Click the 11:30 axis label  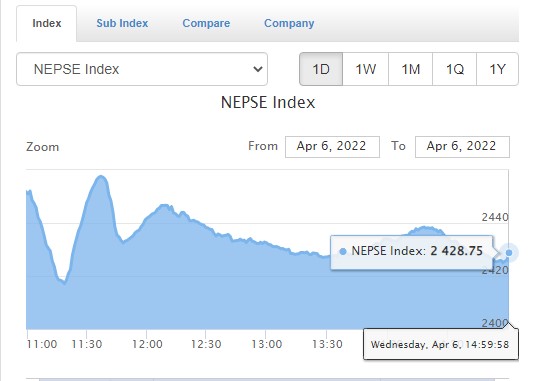pos(87,344)
